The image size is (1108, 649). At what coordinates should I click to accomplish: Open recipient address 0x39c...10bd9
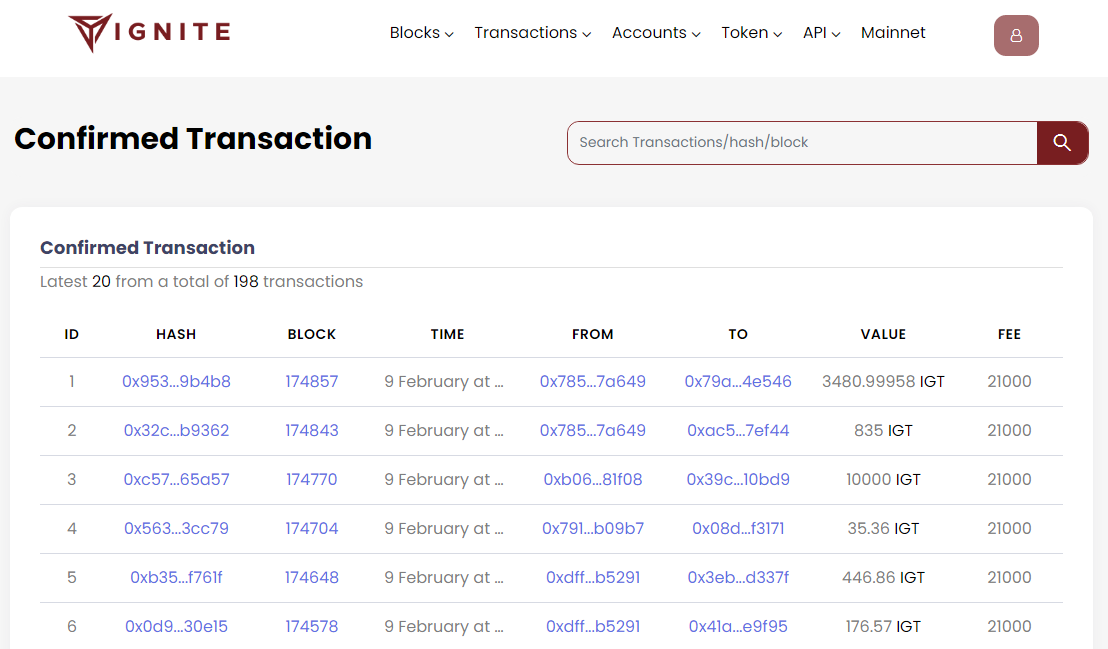pos(738,479)
